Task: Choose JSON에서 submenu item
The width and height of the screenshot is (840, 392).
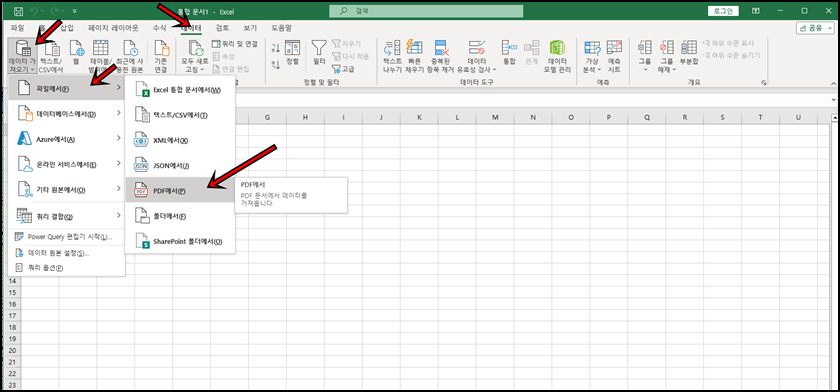Action: (x=180, y=165)
